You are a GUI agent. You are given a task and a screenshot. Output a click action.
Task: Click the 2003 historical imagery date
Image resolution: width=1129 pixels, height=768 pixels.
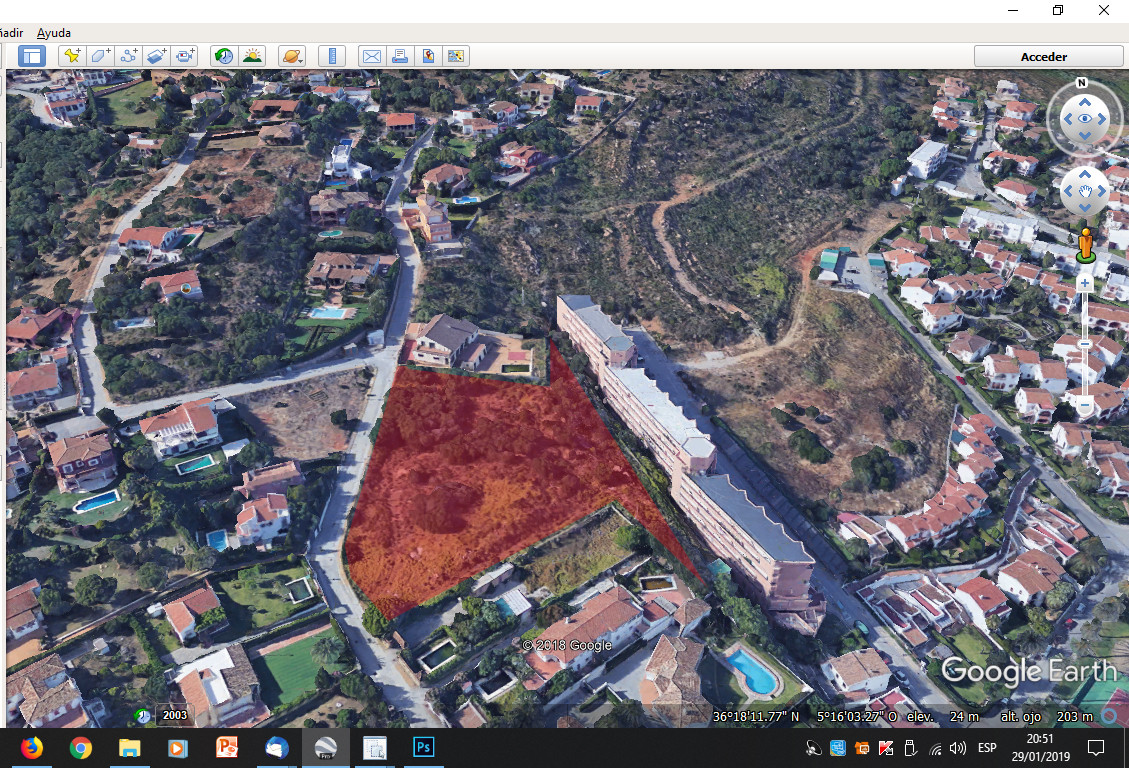coord(174,715)
